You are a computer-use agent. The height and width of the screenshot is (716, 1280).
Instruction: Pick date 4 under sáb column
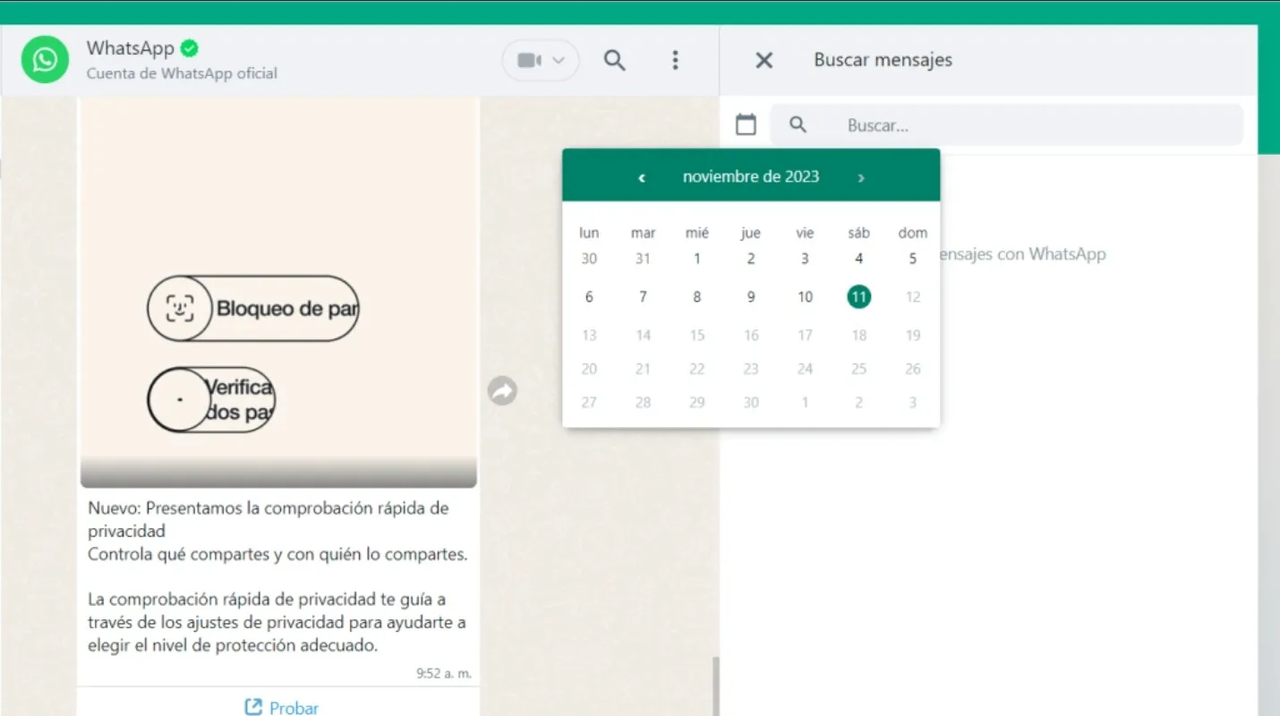pyautogui.click(x=859, y=258)
